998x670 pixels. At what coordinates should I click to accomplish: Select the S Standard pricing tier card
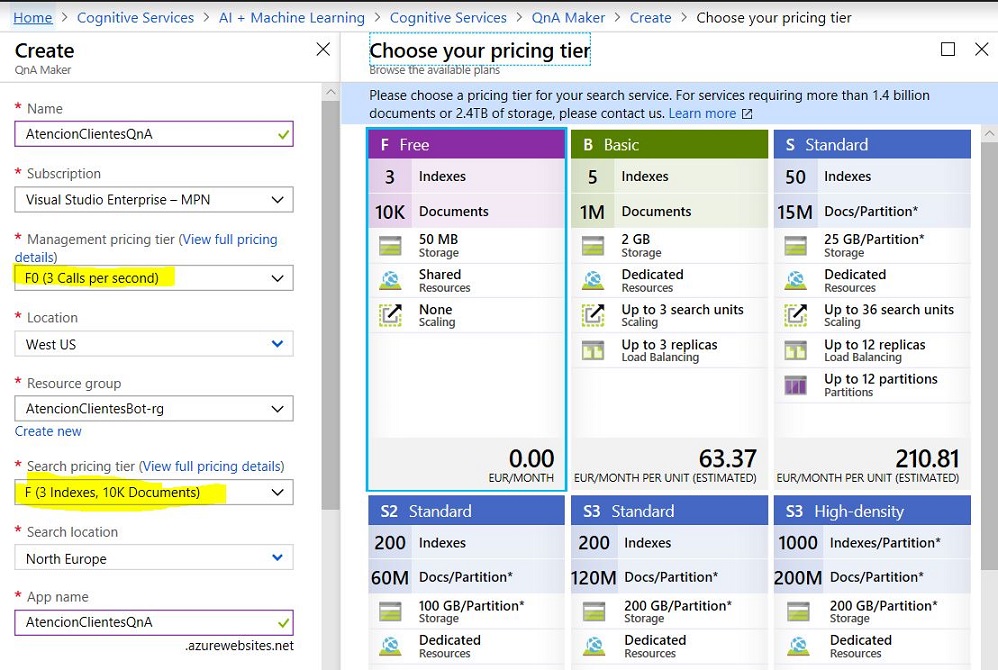[x=872, y=310]
